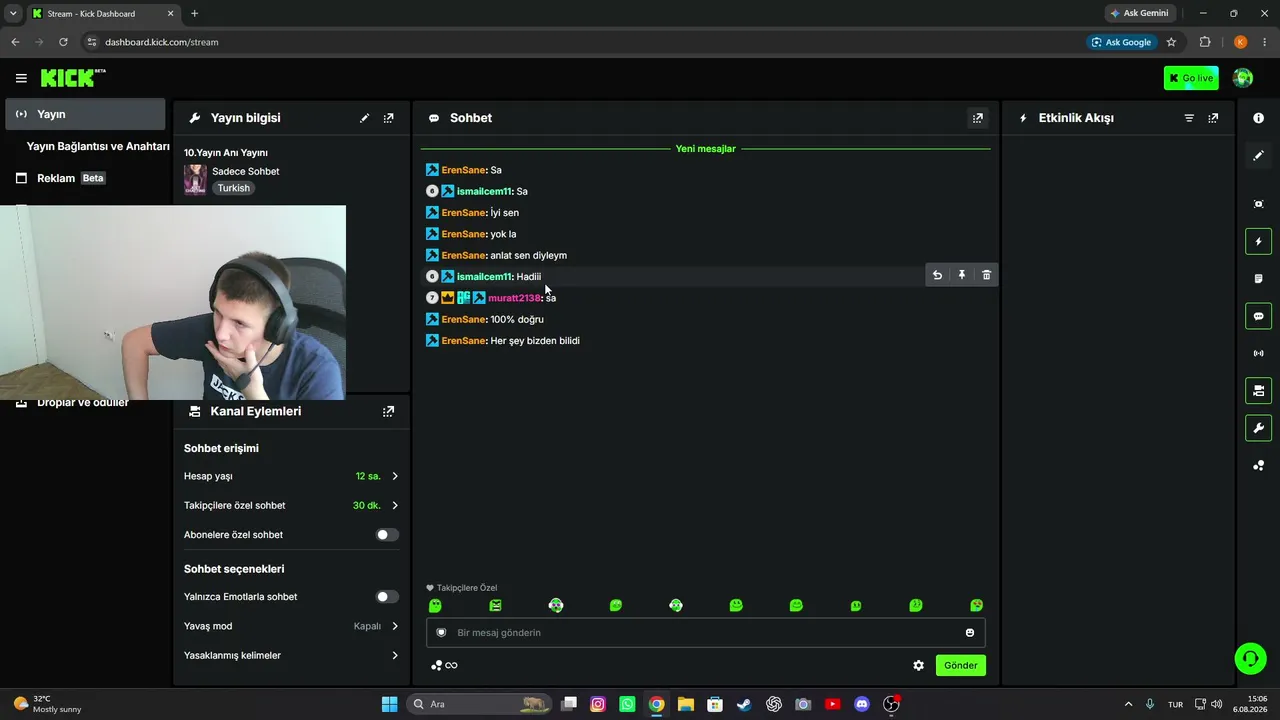Viewport: 1280px width, 720px height.
Task: Click the Ask Gemini button
Action: click(x=1139, y=13)
